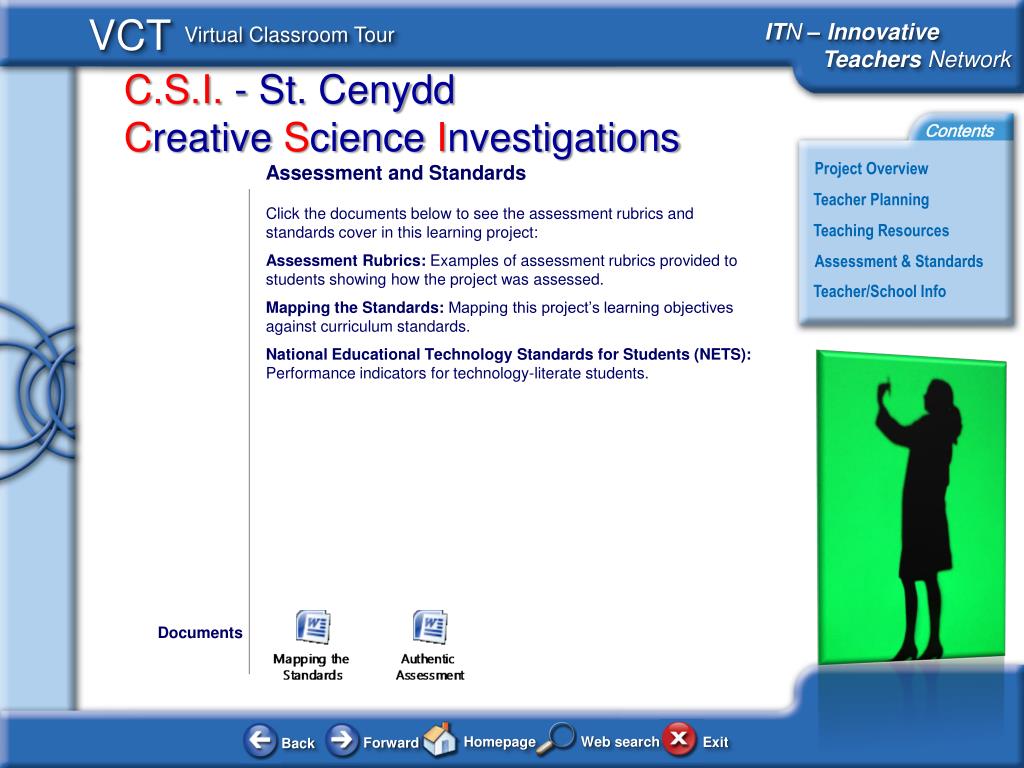Click the ITN – Innovative Teachers Network title

tap(888, 45)
